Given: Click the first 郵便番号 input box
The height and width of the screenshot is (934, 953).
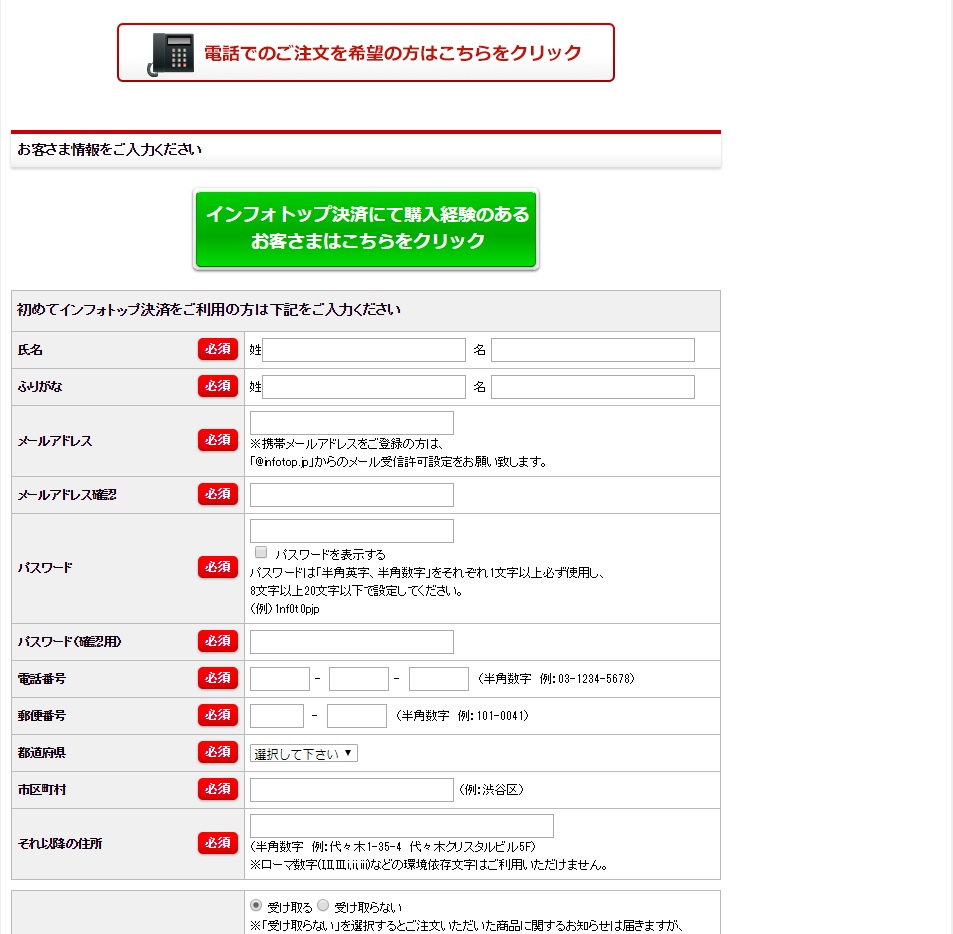Looking at the screenshot, I should (x=277, y=716).
